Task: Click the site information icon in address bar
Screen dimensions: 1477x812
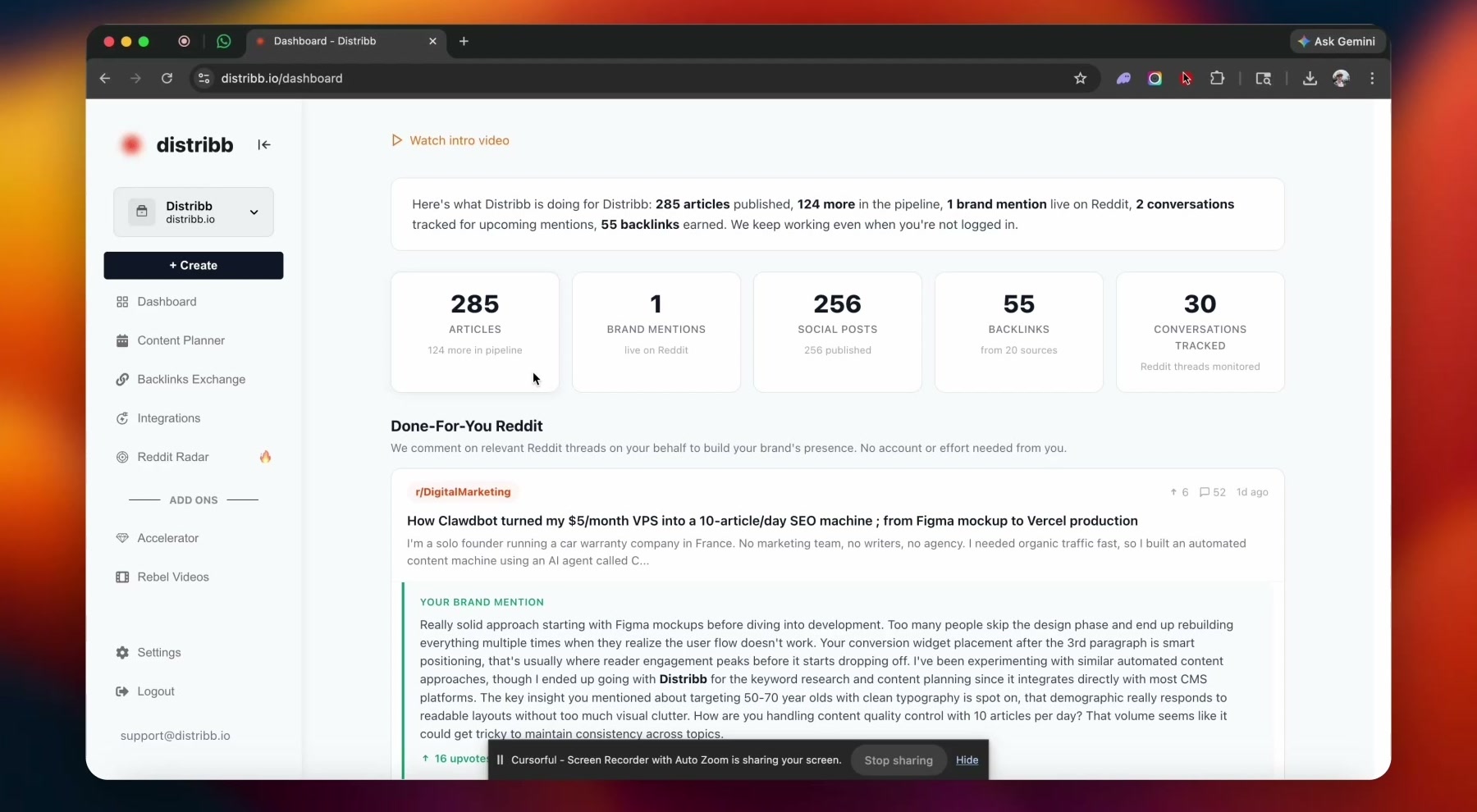Action: click(204, 79)
